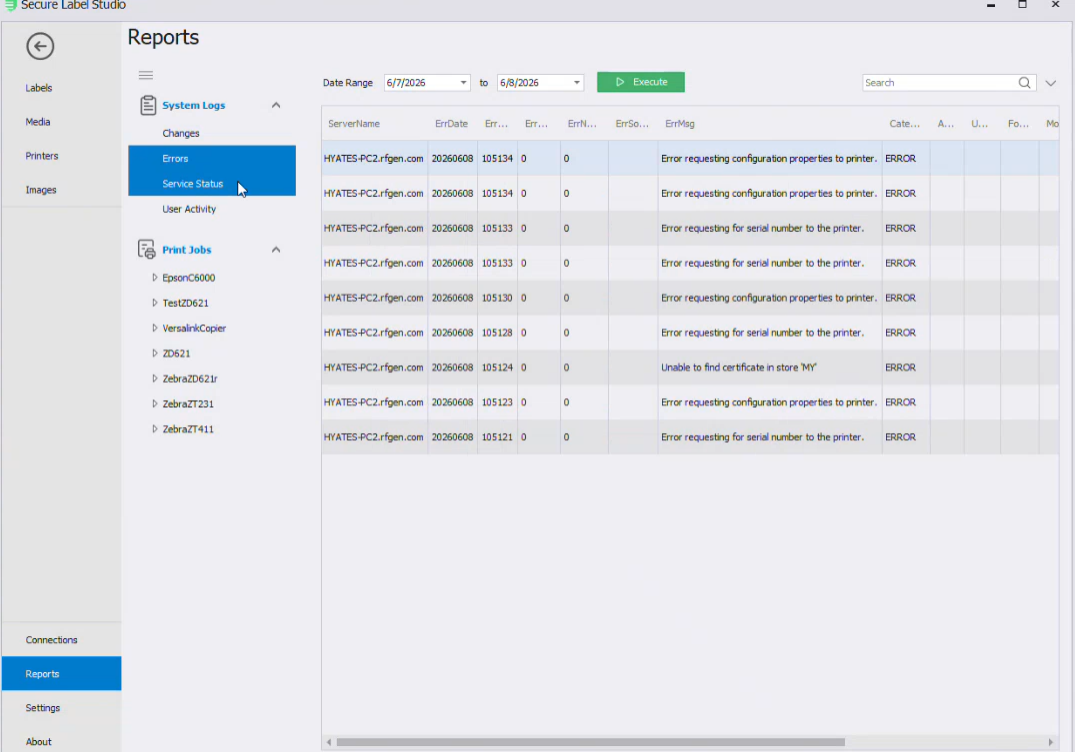Expand the ZD621 tree arrow
This screenshot has width=1075, height=752.
pos(154,354)
